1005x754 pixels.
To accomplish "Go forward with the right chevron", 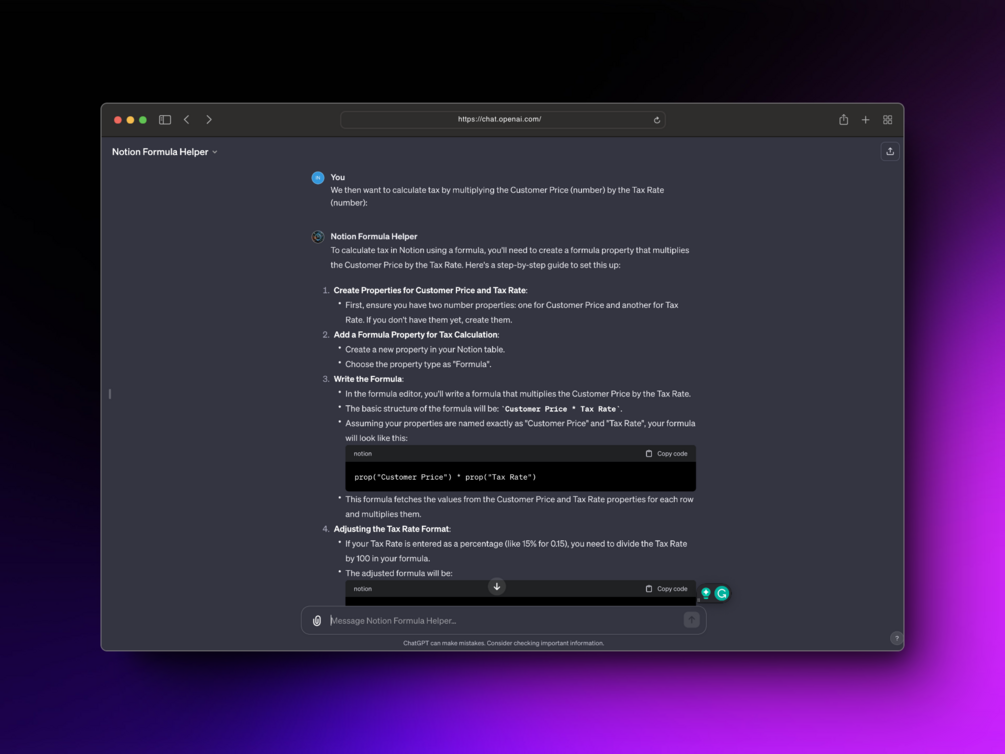I will (x=209, y=120).
